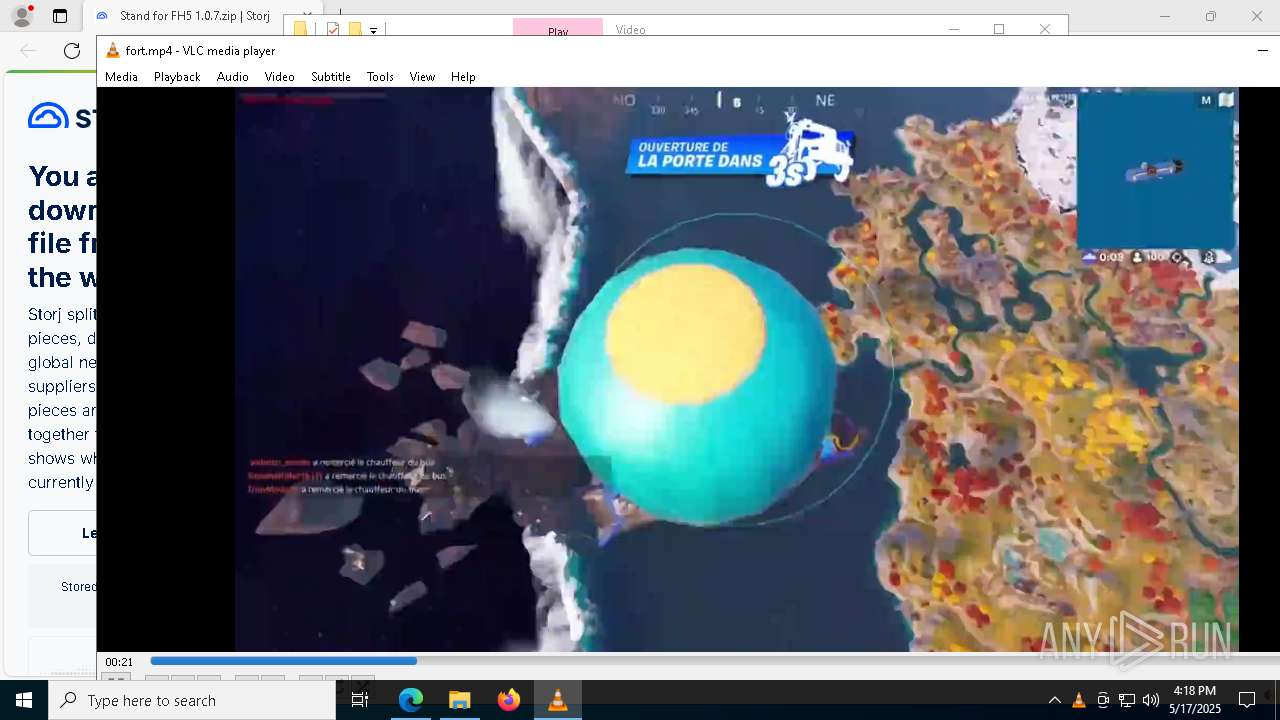1280x720 pixels.
Task: Restore down the Edge window
Action: pyautogui.click(x=1211, y=16)
